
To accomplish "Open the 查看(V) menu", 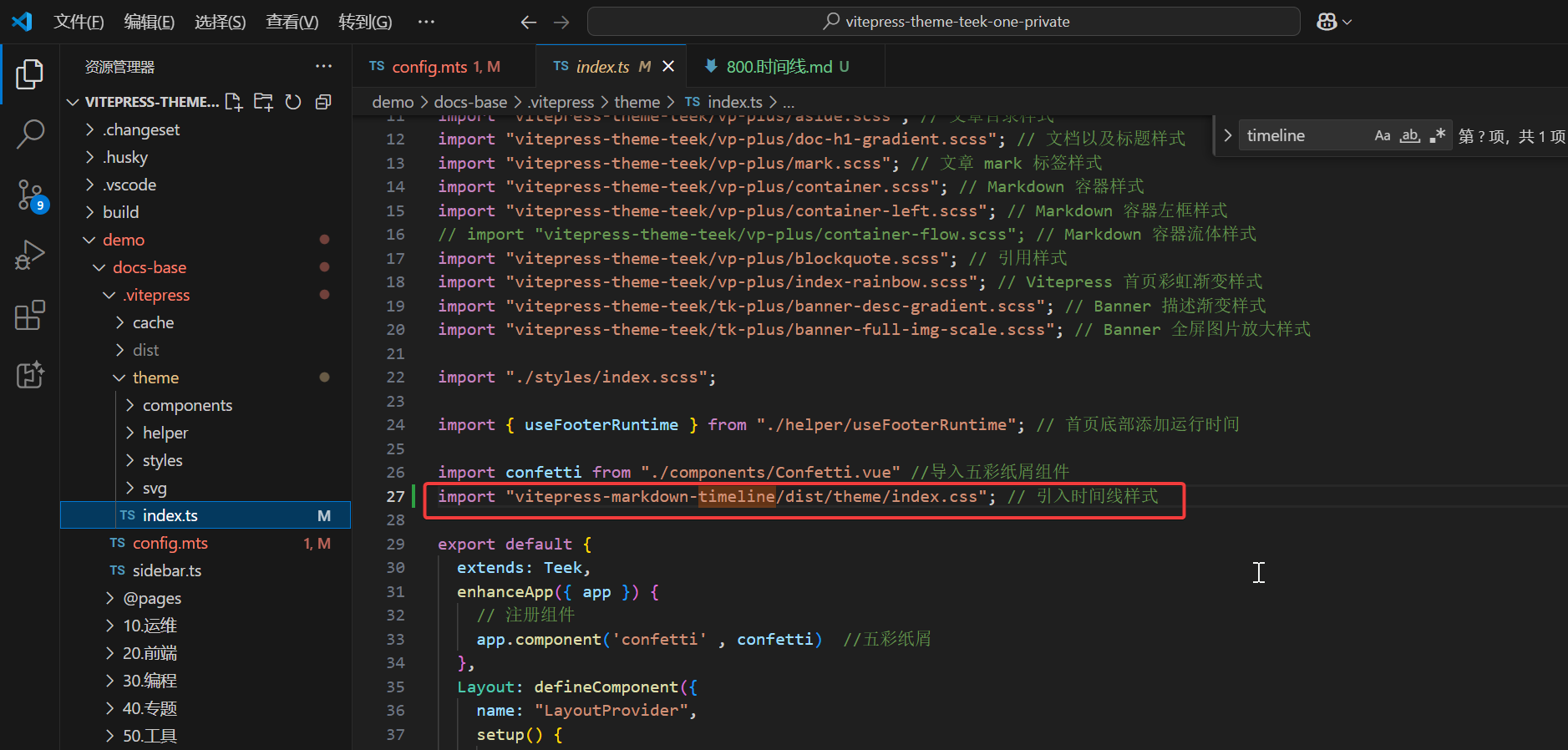I will tap(292, 22).
